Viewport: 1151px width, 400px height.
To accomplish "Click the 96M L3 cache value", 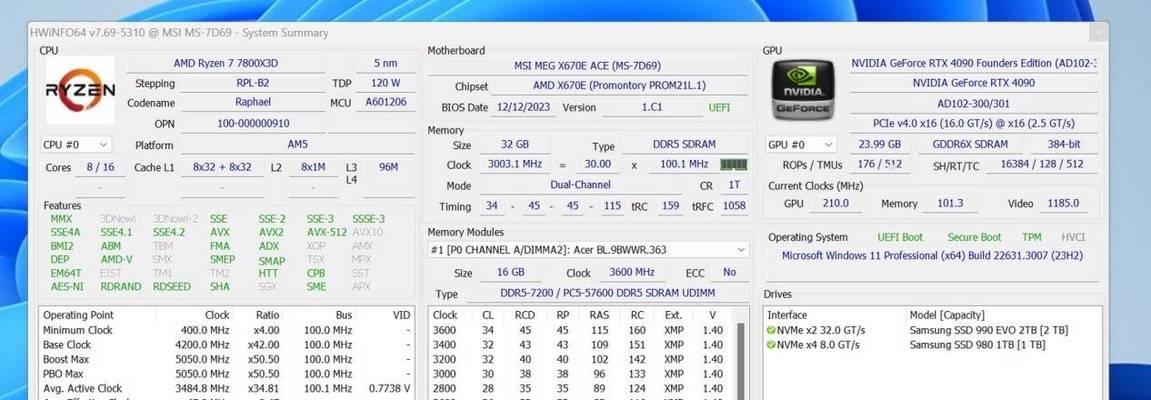I will [388, 167].
